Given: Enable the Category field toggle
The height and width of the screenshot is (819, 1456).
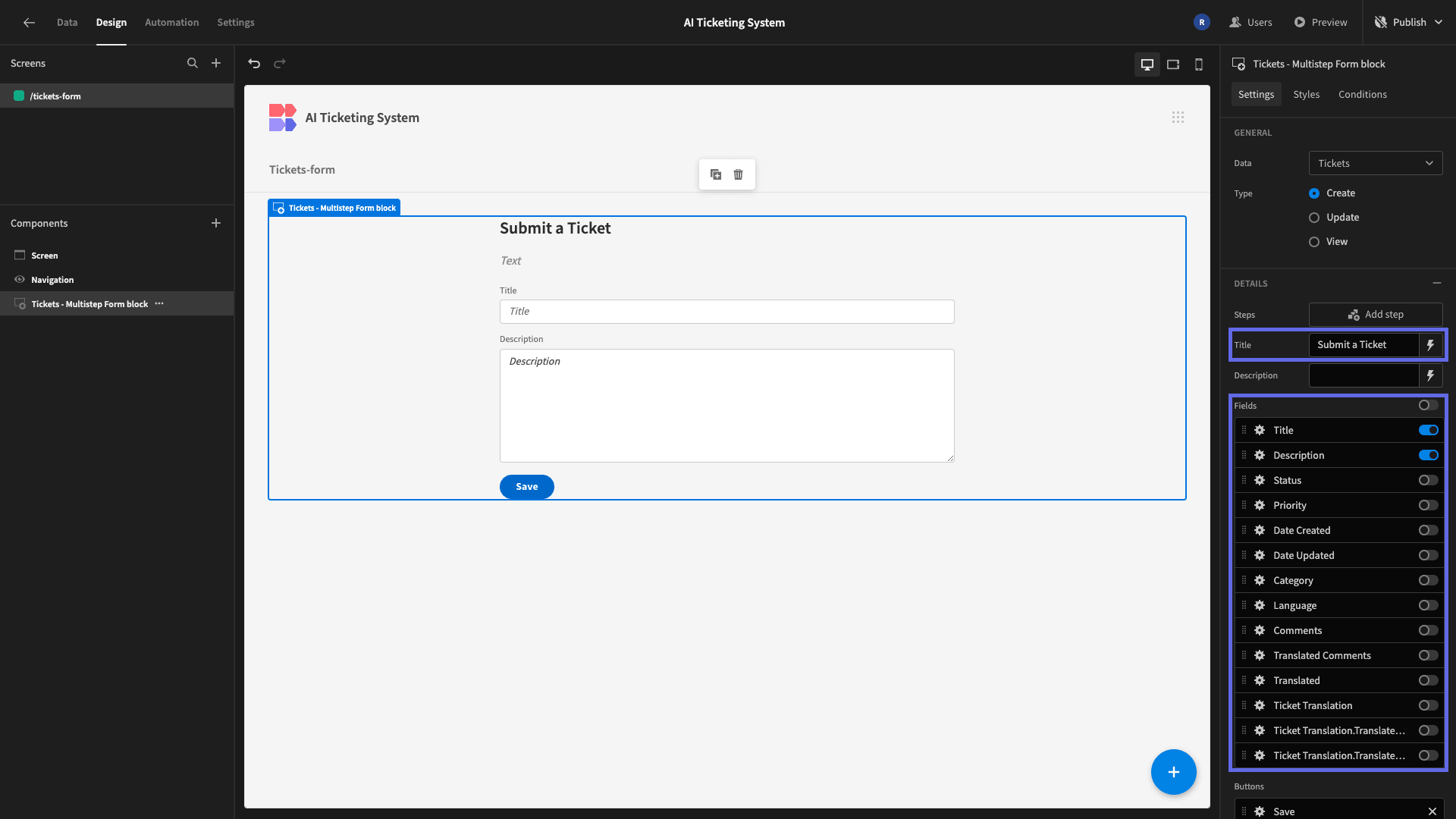Looking at the screenshot, I should pos(1428,581).
